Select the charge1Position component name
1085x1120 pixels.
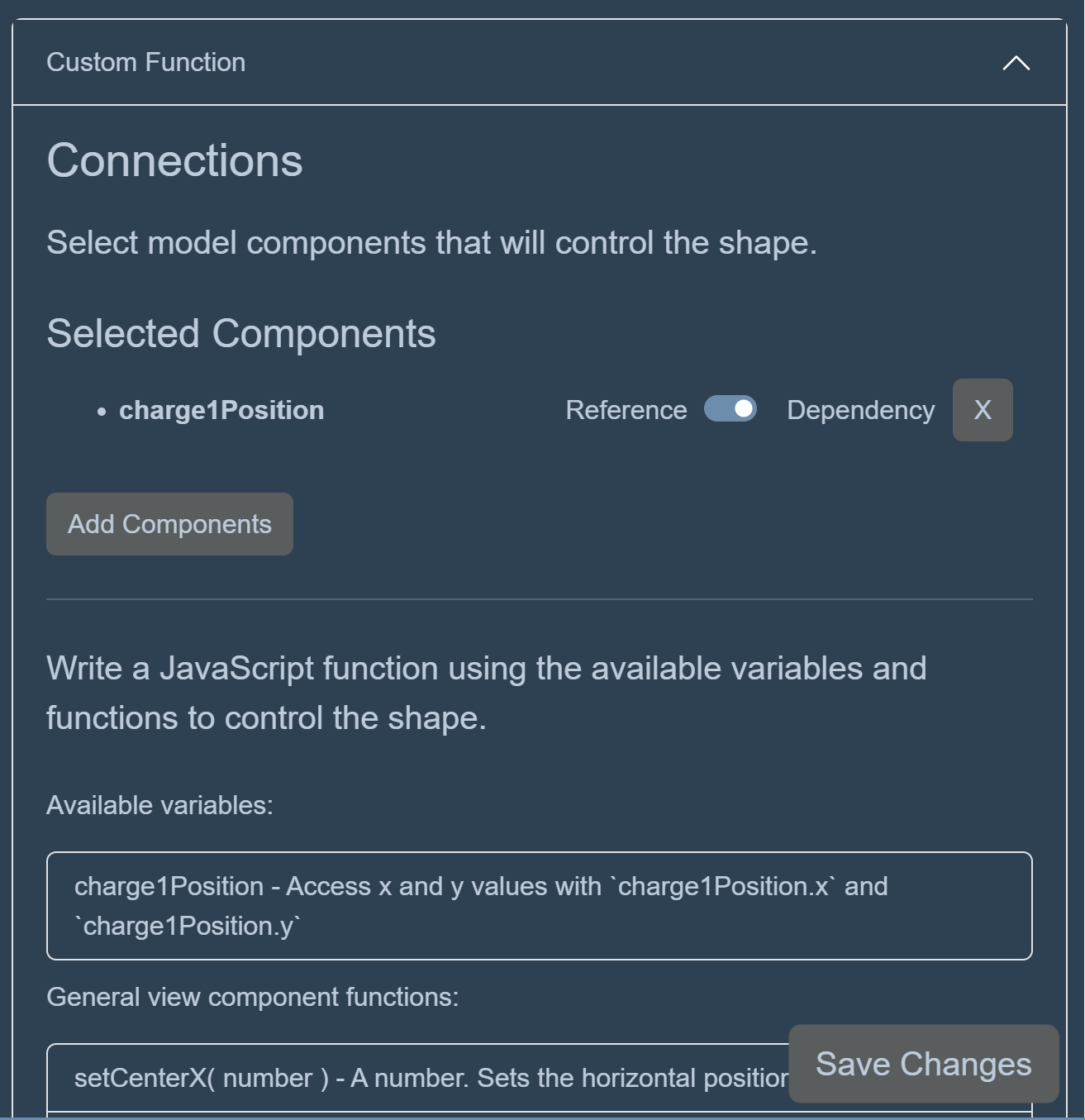221,410
